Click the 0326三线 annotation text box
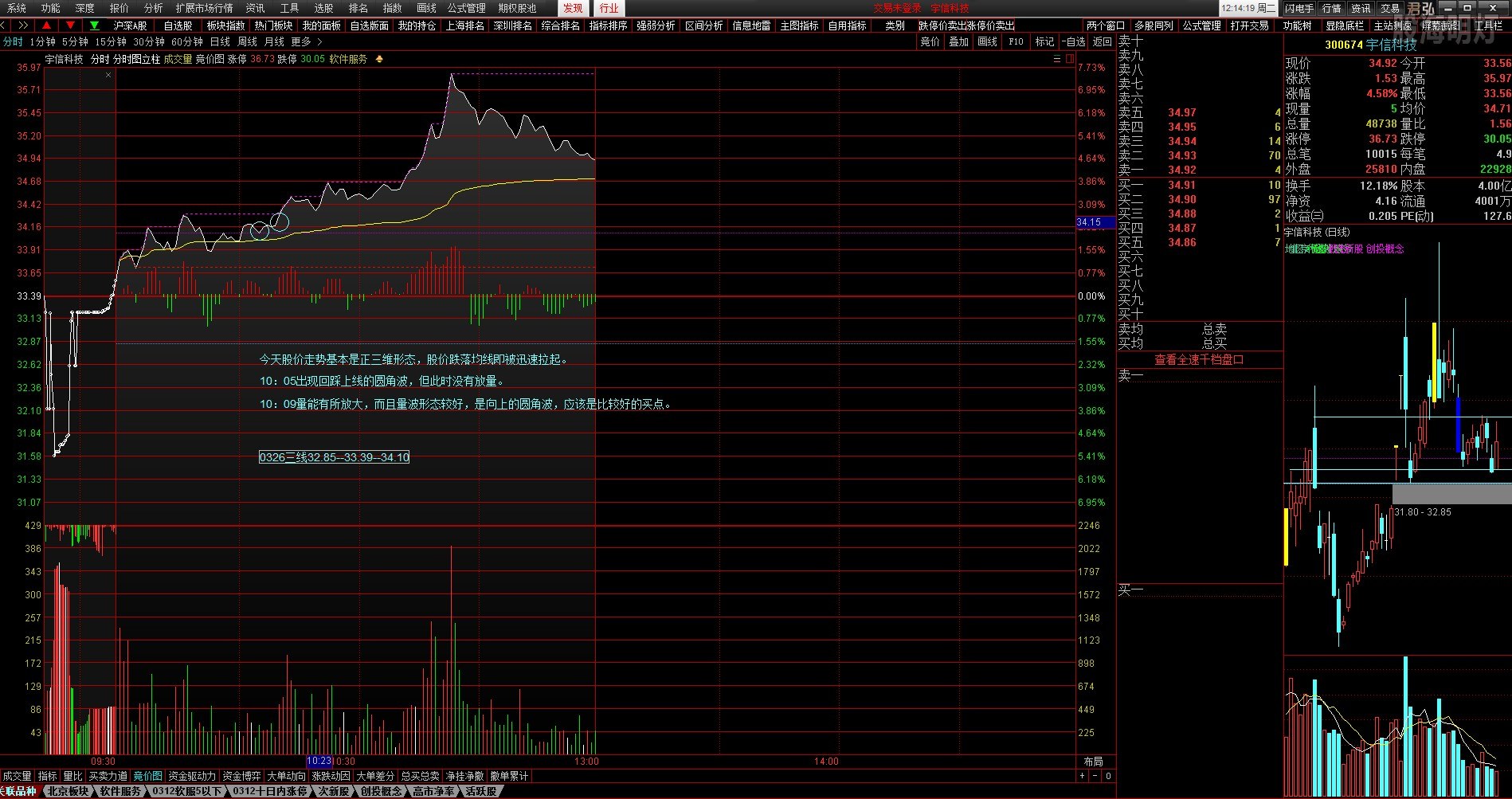Image resolution: width=1512 pixels, height=799 pixels. (x=335, y=457)
